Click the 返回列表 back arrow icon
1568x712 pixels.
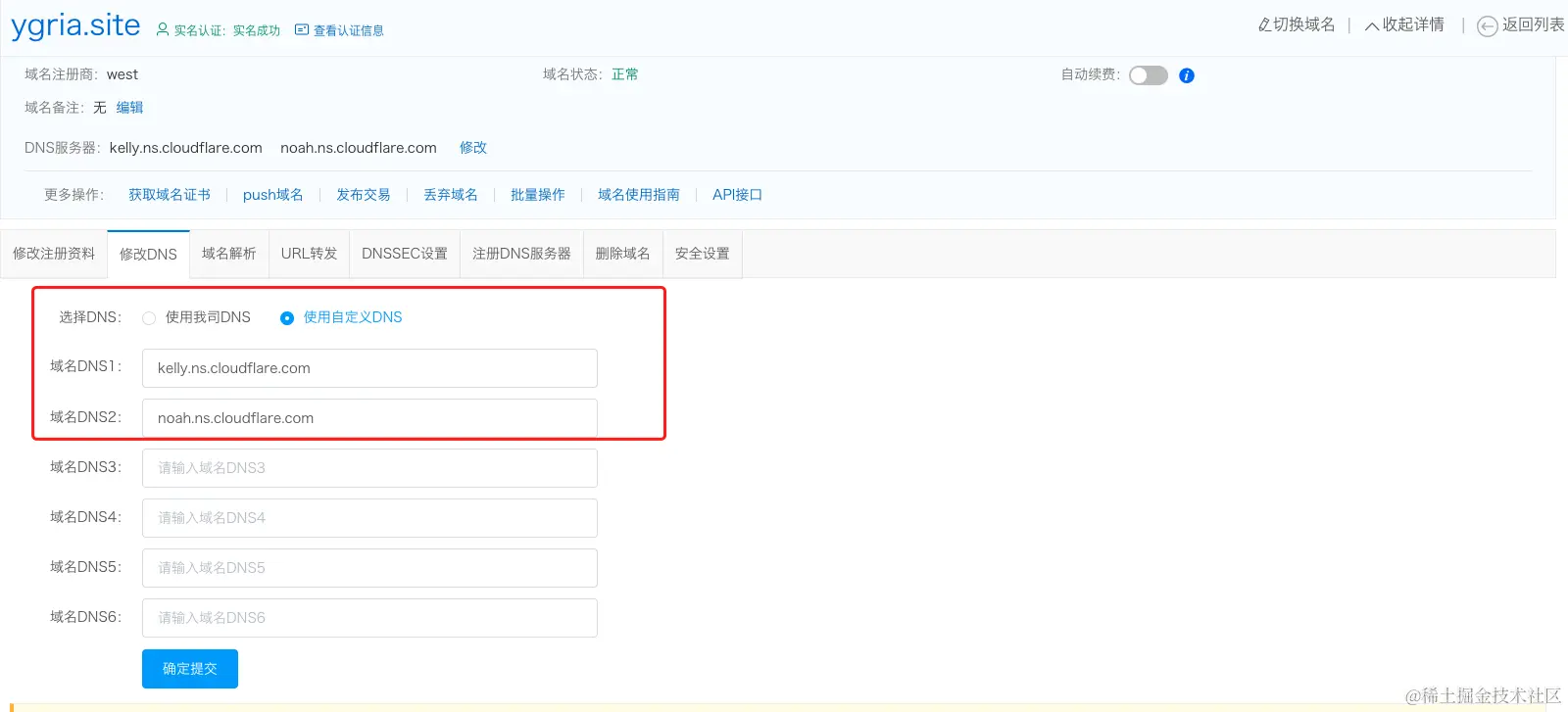pos(1487,26)
